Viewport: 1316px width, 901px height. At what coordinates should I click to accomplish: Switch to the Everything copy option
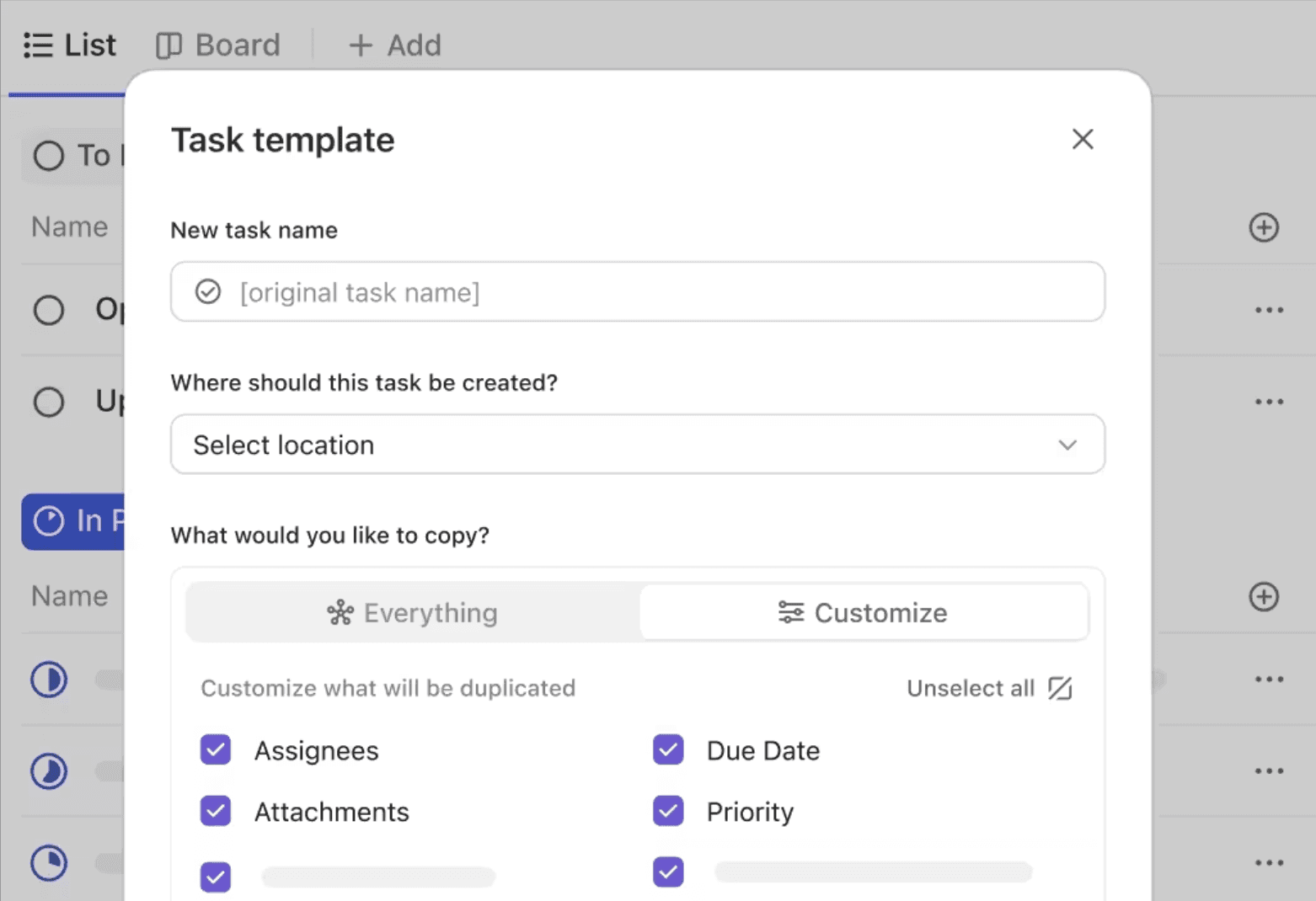[x=413, y=612]
